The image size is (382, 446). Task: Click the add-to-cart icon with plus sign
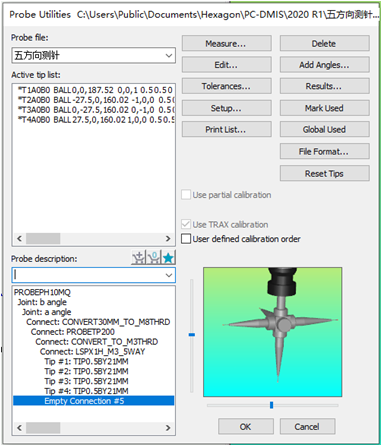pyautogui.click(x=138, y=258)
